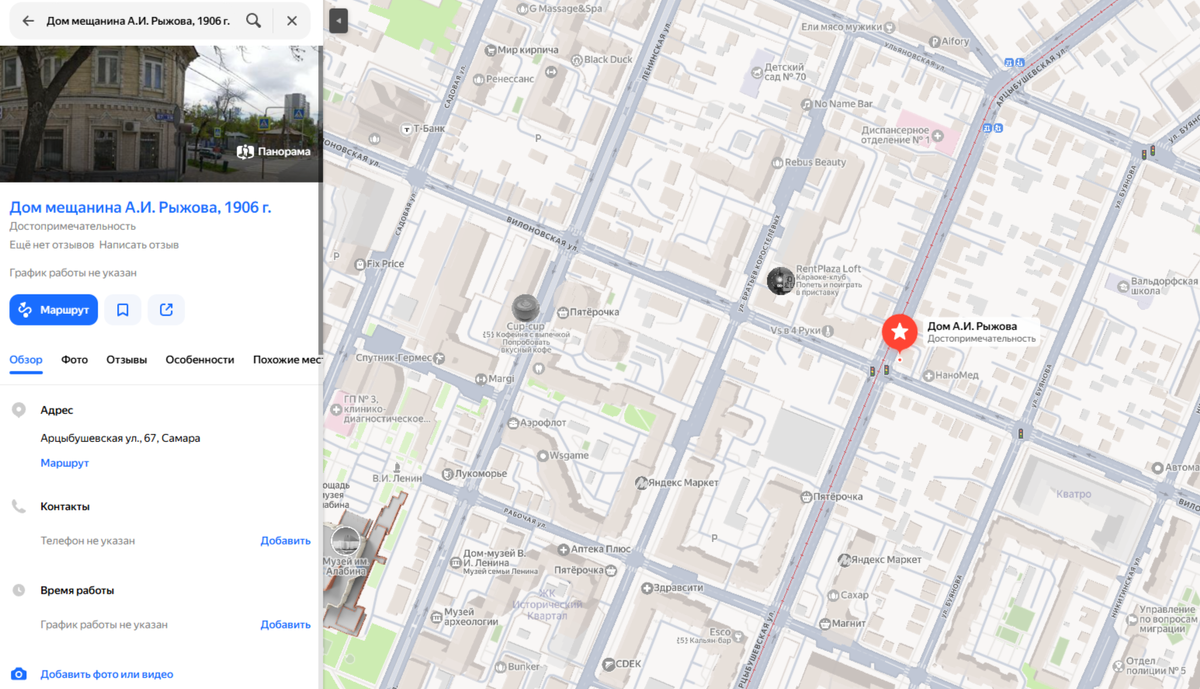The image size is (1200, 689).
Task: Click the Лукоморье map marker
Action: coord(446,474)
